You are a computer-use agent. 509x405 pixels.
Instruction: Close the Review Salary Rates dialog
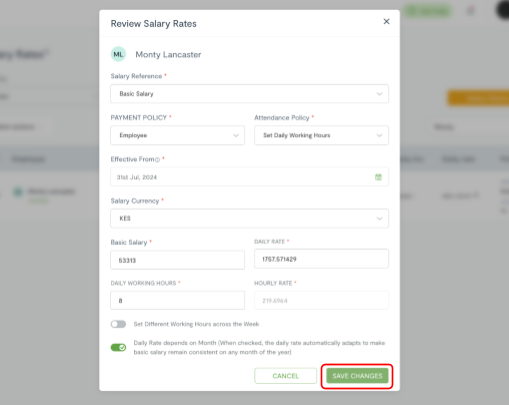pos(386,21)
